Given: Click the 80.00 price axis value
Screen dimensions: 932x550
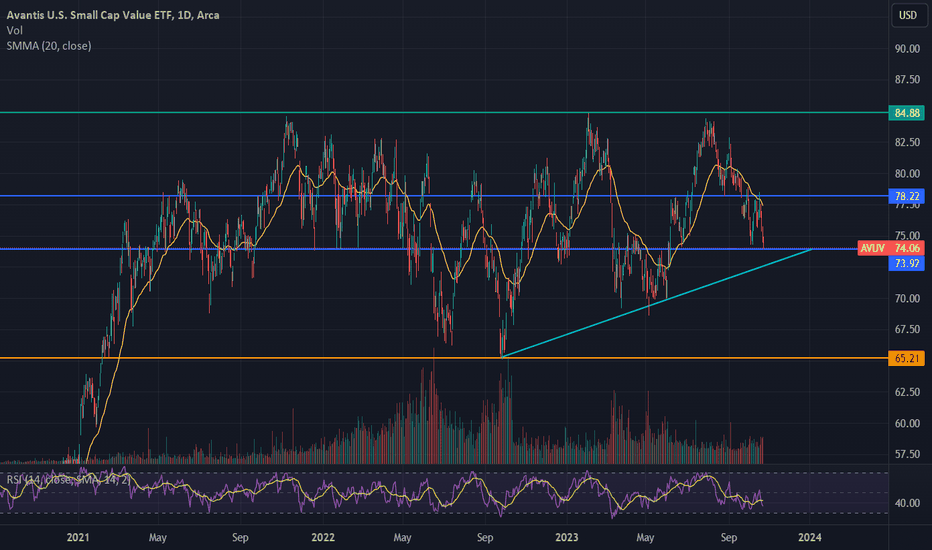Looking at the screenshot, I should click(907, 174).
